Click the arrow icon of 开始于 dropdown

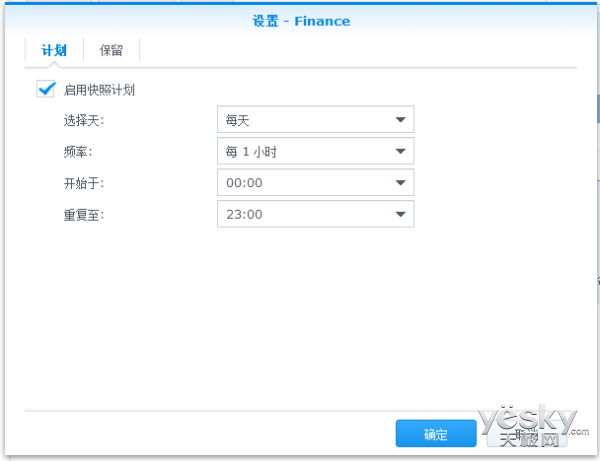400,182
